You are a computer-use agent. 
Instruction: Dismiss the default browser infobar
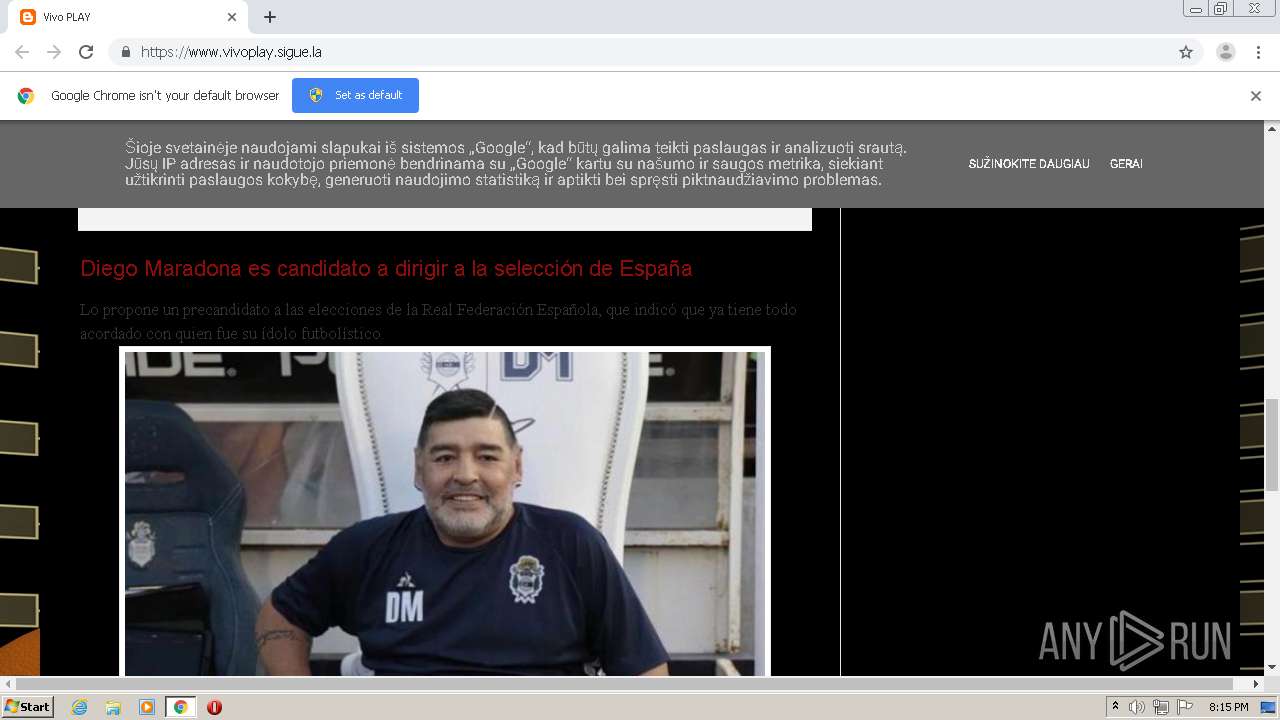click(x=1256, y=96)
